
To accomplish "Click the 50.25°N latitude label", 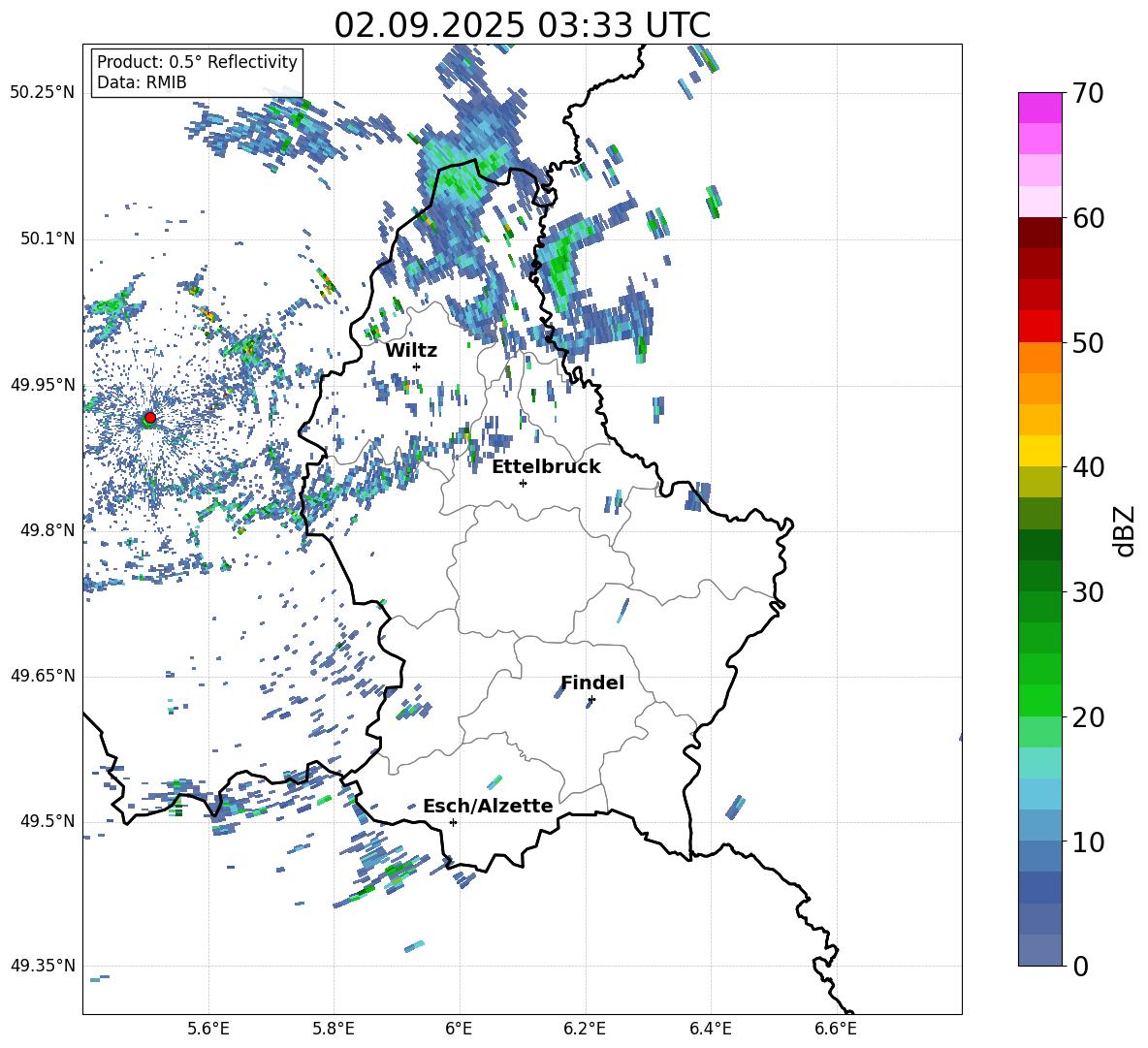I will click(x=43, y=93).
